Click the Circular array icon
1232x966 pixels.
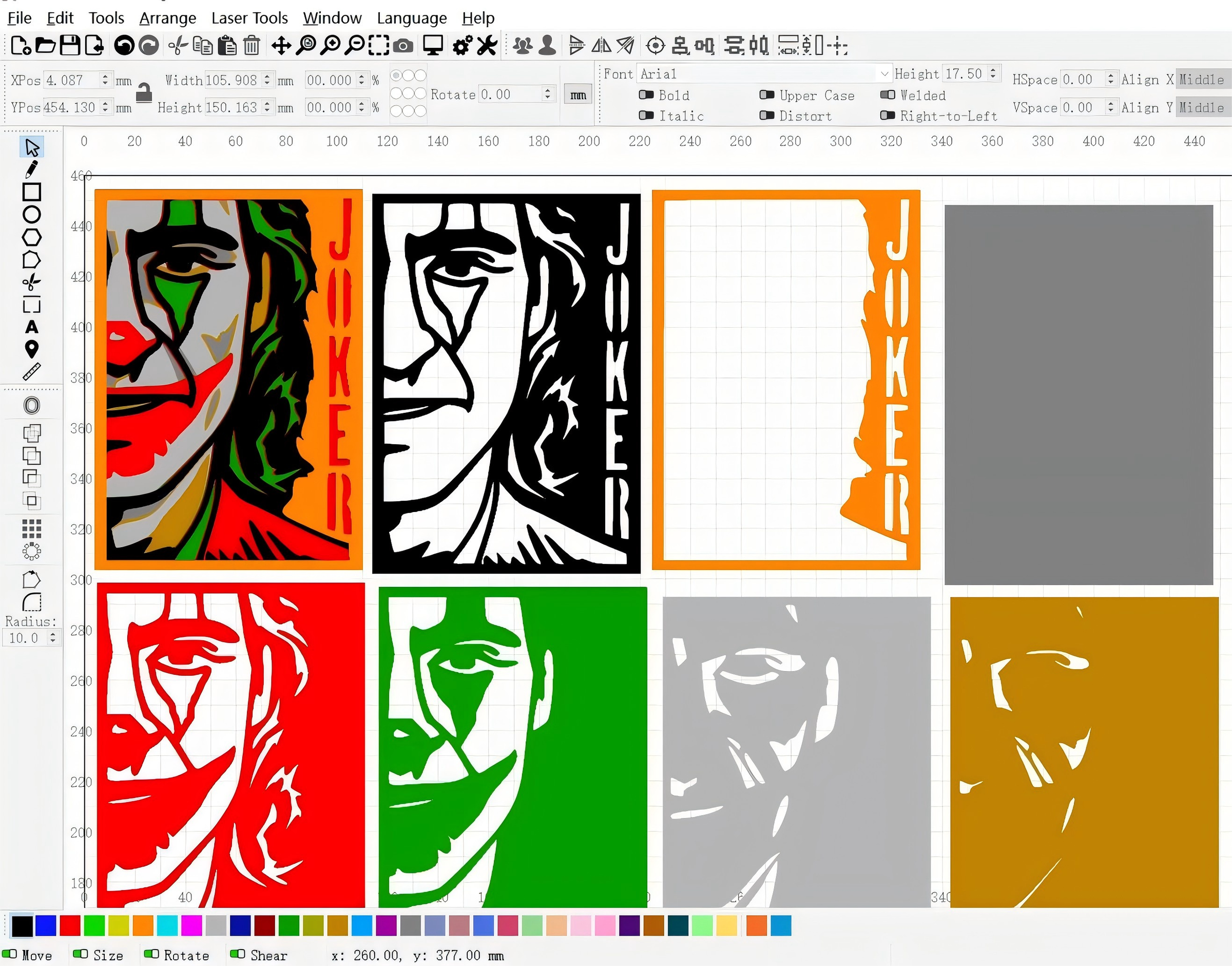point(32,552)
